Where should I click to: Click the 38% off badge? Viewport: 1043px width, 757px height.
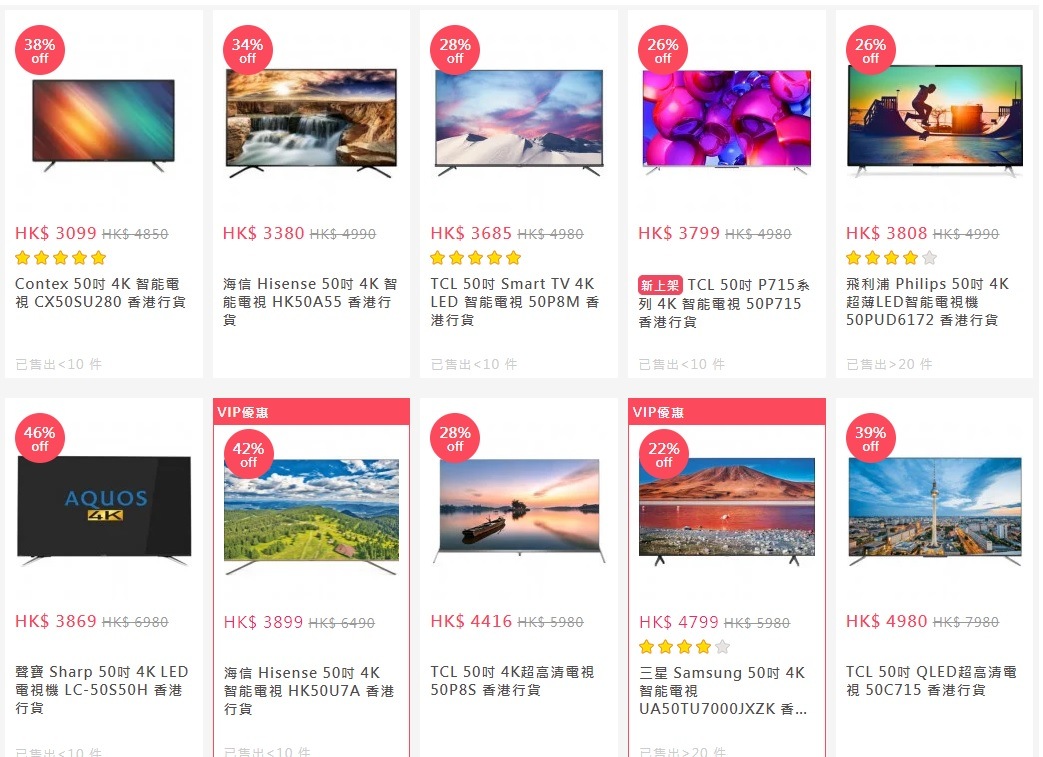click(x=40, y=51)
